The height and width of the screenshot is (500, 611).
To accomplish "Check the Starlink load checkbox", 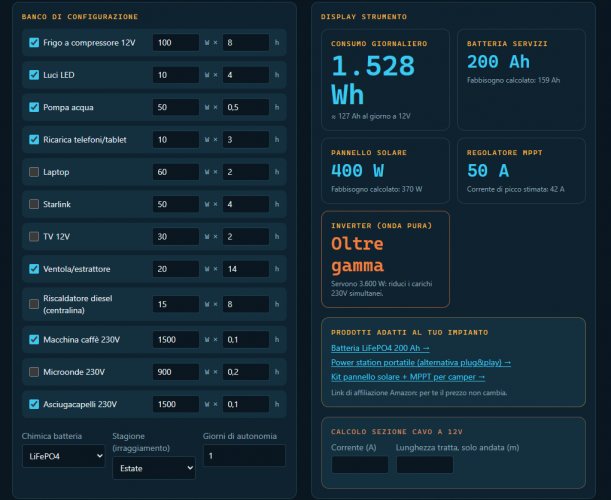I will [34, 204].
